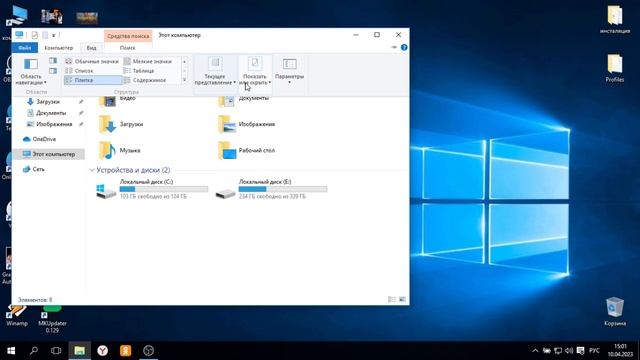The image size is (640, 360).
Task: Select OneDrive in navigation pane
Action: [44, 139]
